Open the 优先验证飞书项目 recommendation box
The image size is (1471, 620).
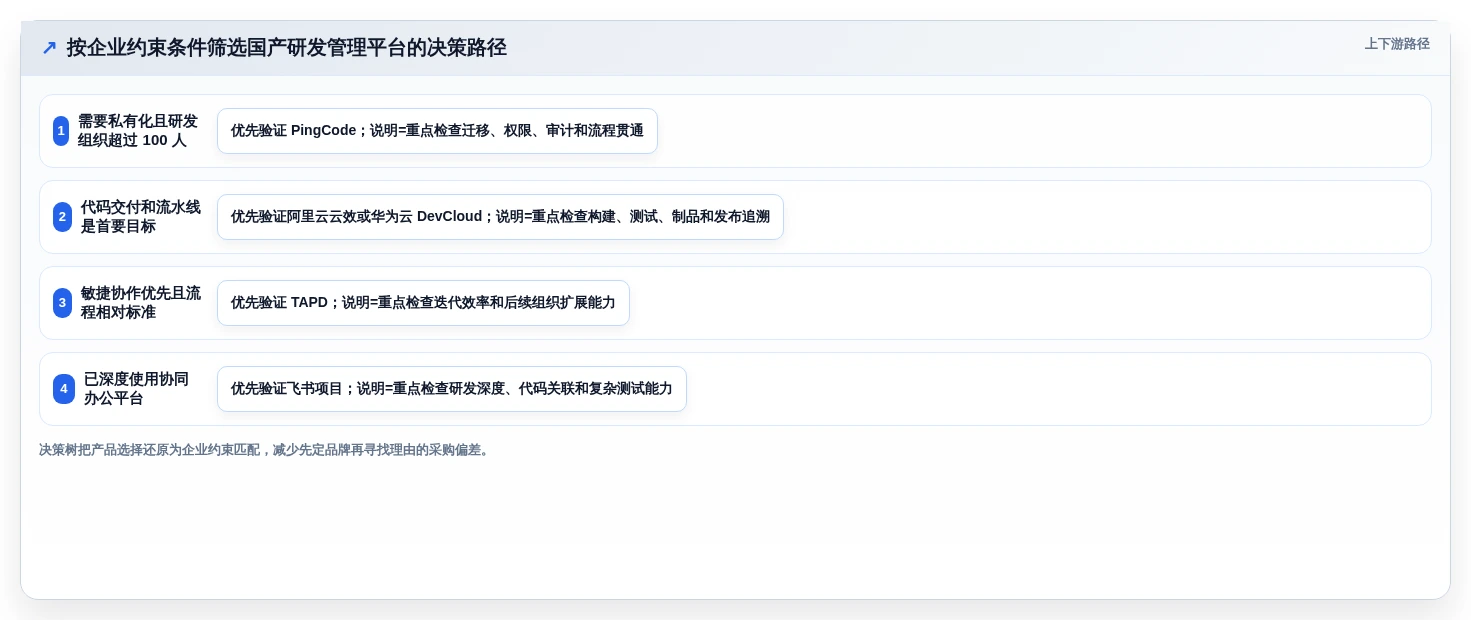(x=452, y=389)
